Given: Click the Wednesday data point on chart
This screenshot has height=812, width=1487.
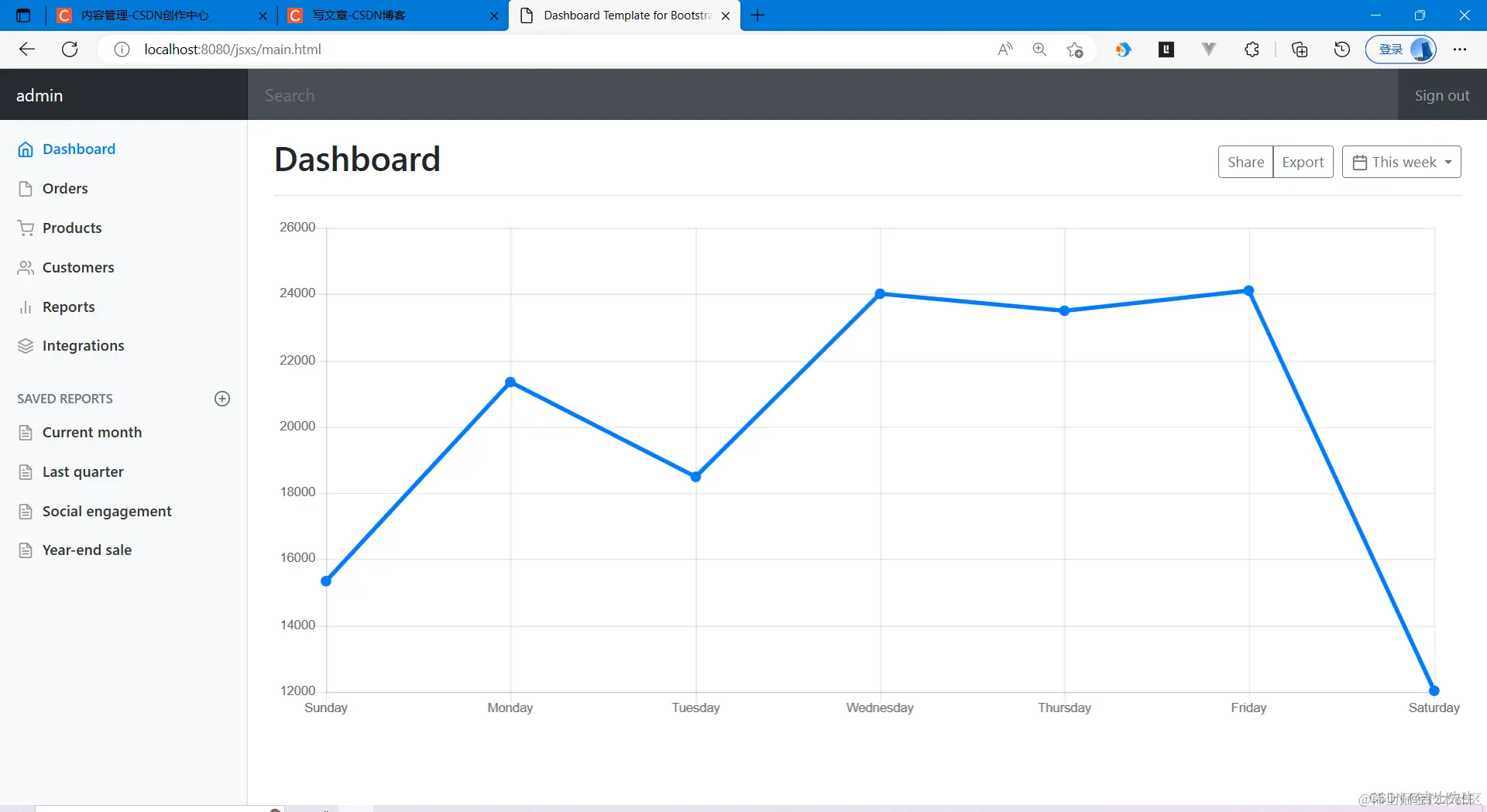Looking at the screenshot, I should coord(880,294).
